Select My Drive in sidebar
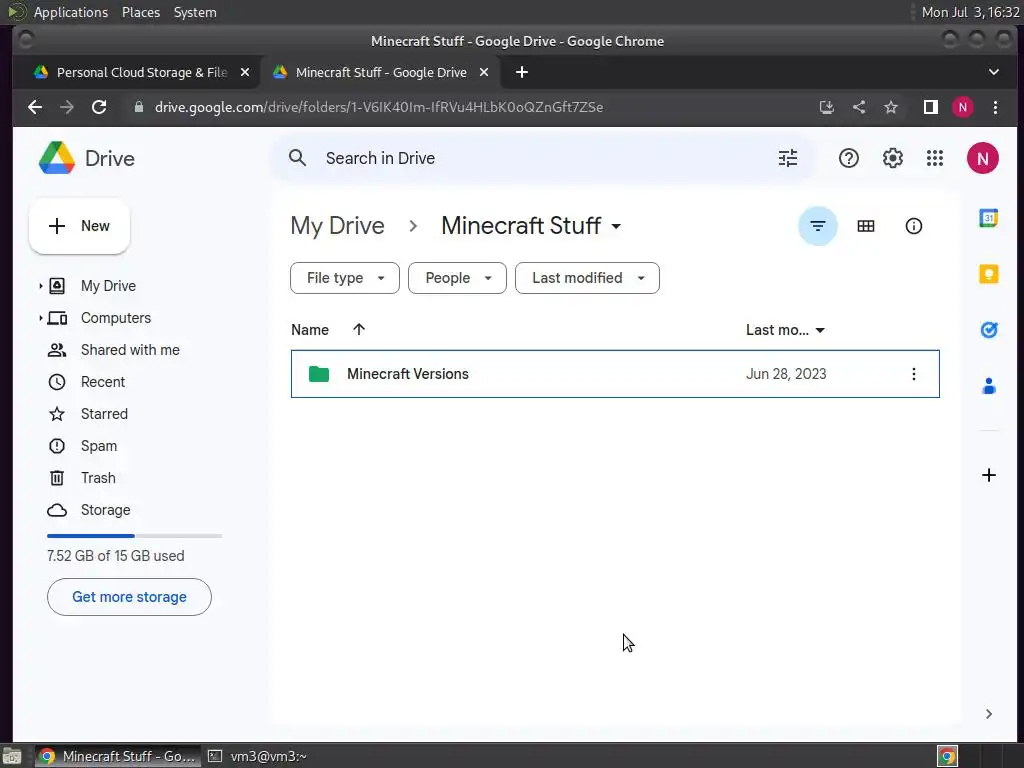Screen dimensions: 1024x768 (108, 286)
